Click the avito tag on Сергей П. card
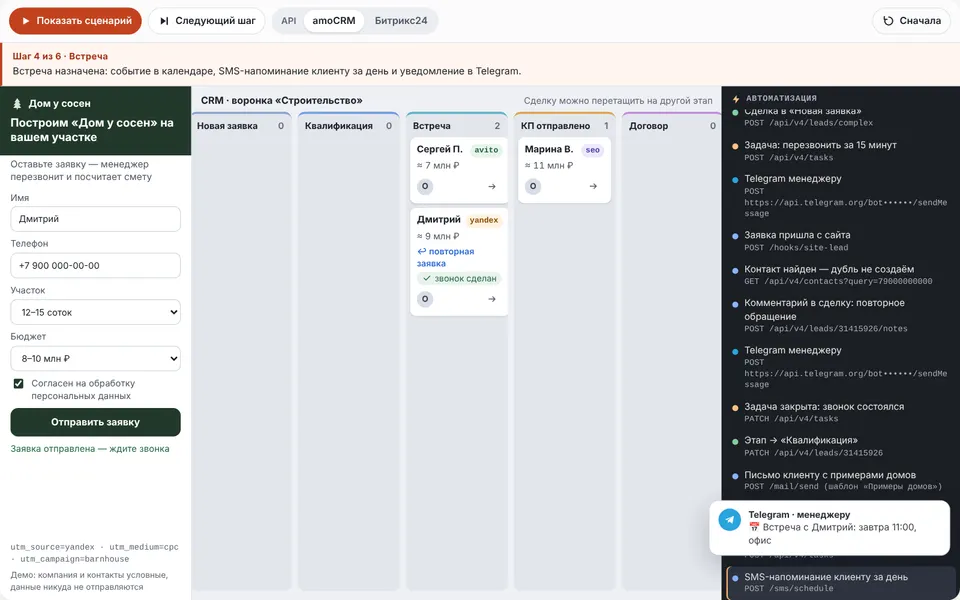Viewport: 960px width, 600px height. pos(486,150)
